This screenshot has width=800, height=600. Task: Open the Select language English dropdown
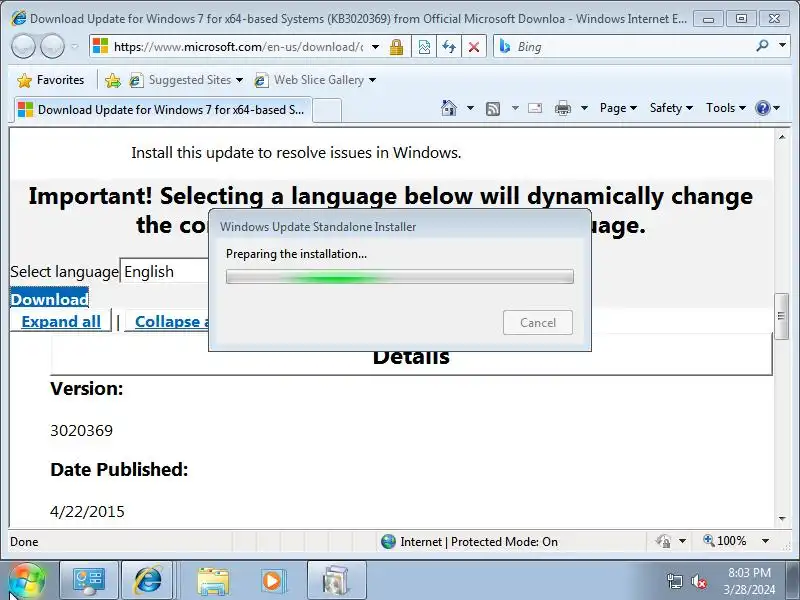(164, 271)
